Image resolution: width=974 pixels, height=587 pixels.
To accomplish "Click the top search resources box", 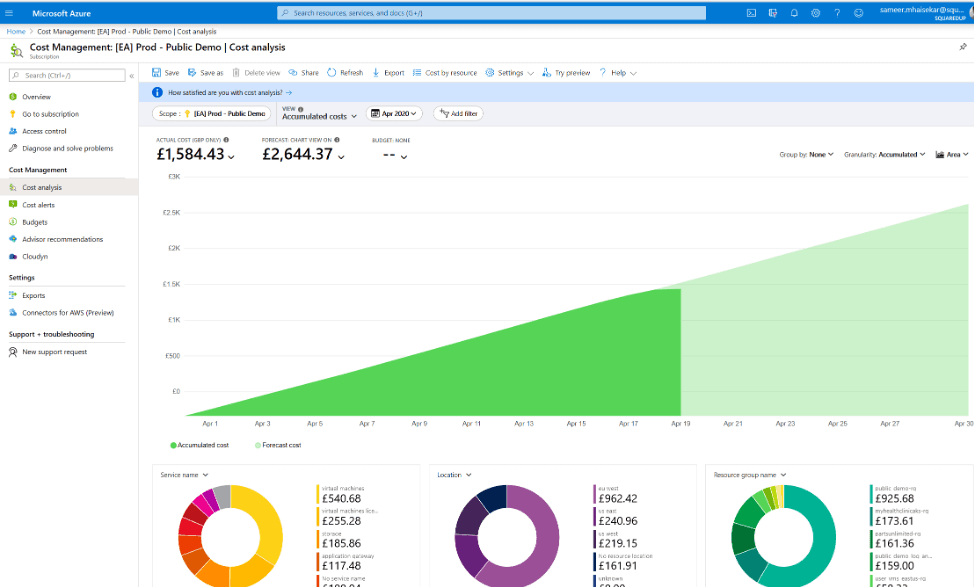I will tap(491, 13).
